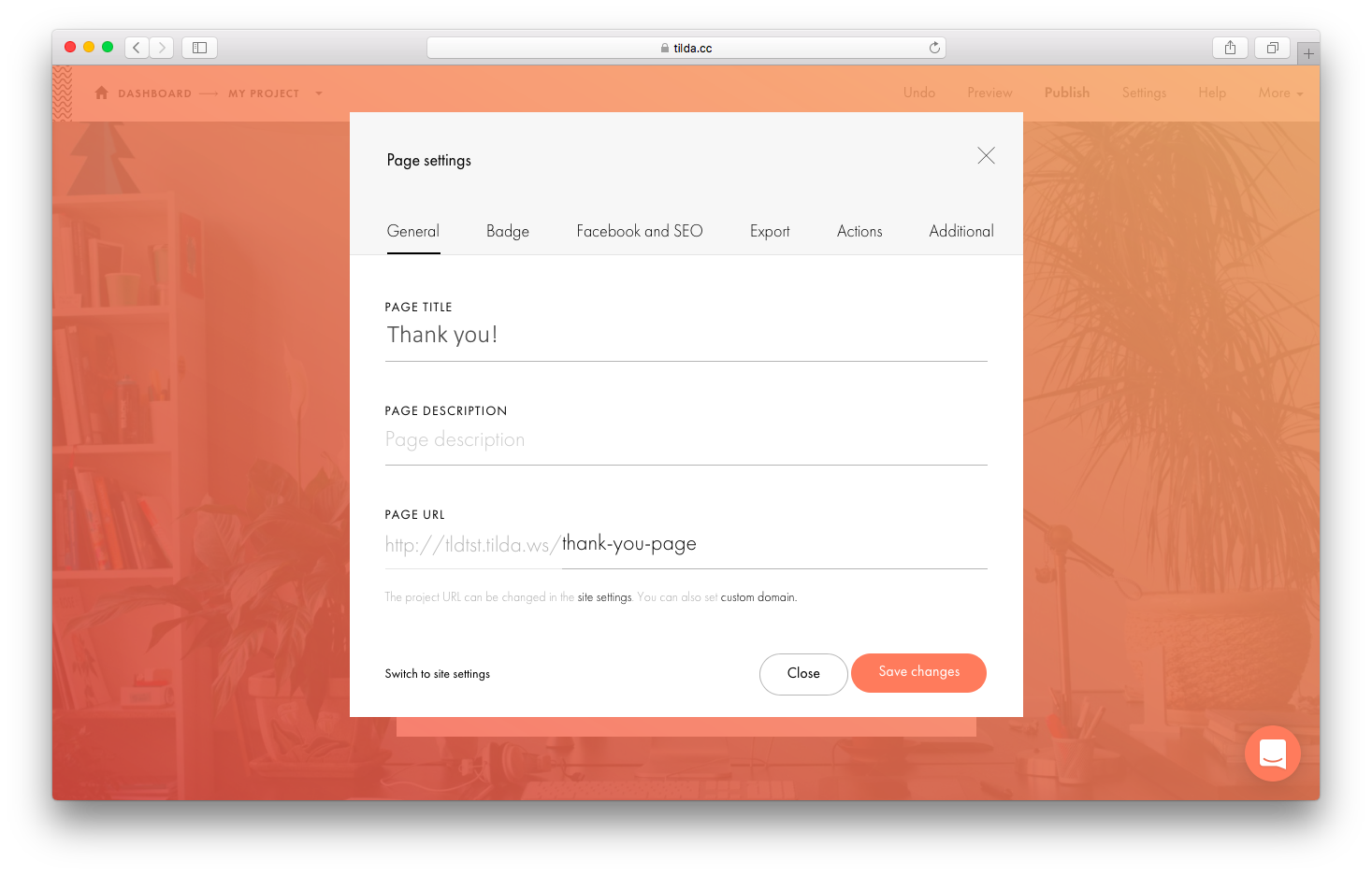Toggle the Safari sidebar icon
Screen dimensions: 1372x875
199,47
